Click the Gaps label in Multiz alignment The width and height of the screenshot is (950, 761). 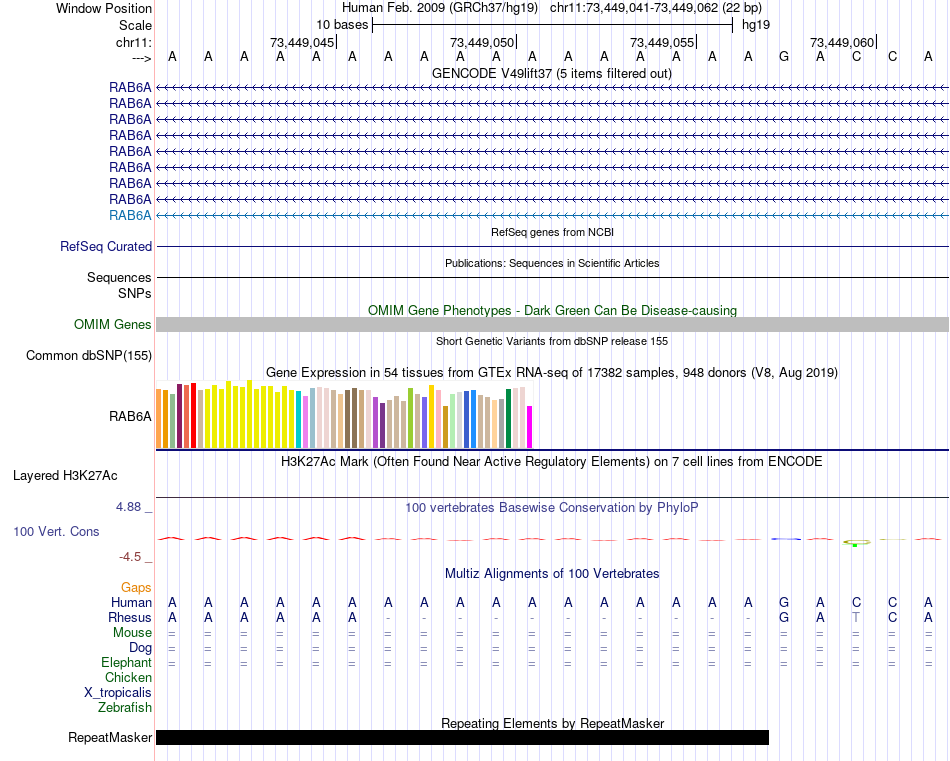click(x=136, y=587)
